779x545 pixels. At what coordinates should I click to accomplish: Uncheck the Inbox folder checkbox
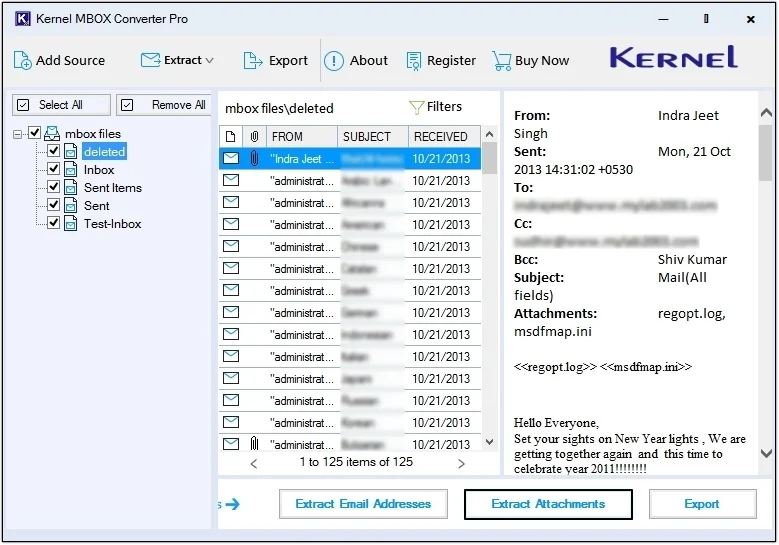tap(54, 168)
